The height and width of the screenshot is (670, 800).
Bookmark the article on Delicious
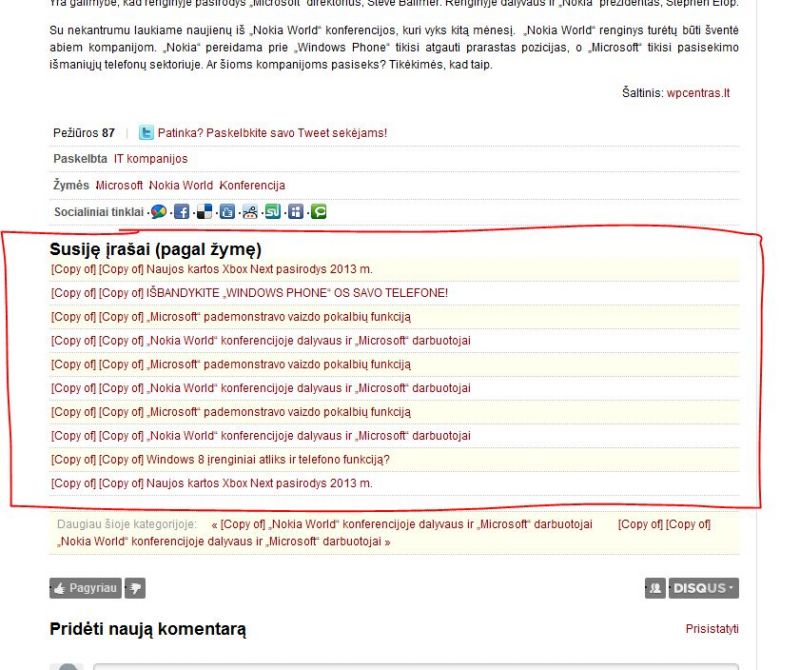pos(205,211)
